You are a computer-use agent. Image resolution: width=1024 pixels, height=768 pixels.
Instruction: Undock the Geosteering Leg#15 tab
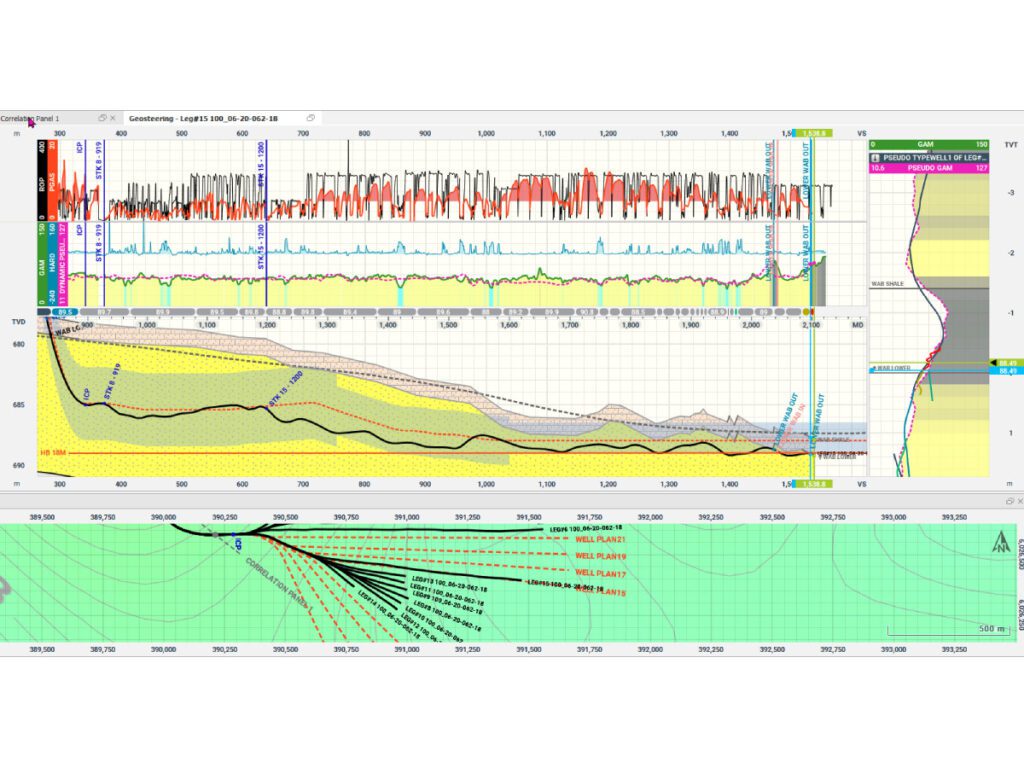click(311, 118)
